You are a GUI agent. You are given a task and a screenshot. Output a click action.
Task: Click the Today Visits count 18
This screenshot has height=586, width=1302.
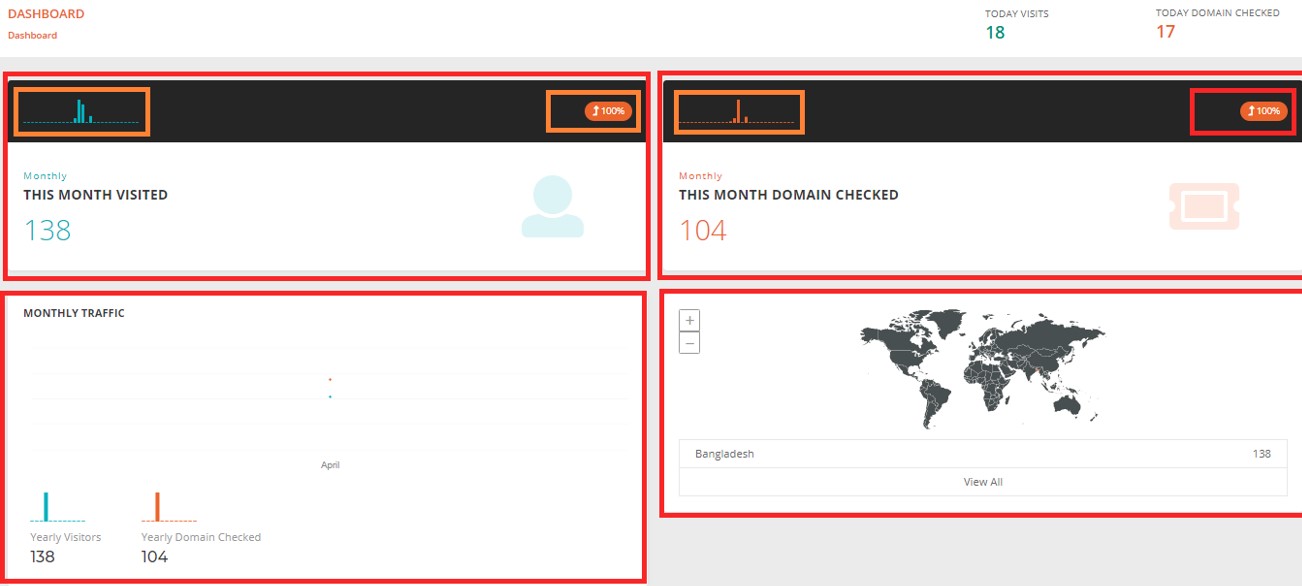point(995,33)
